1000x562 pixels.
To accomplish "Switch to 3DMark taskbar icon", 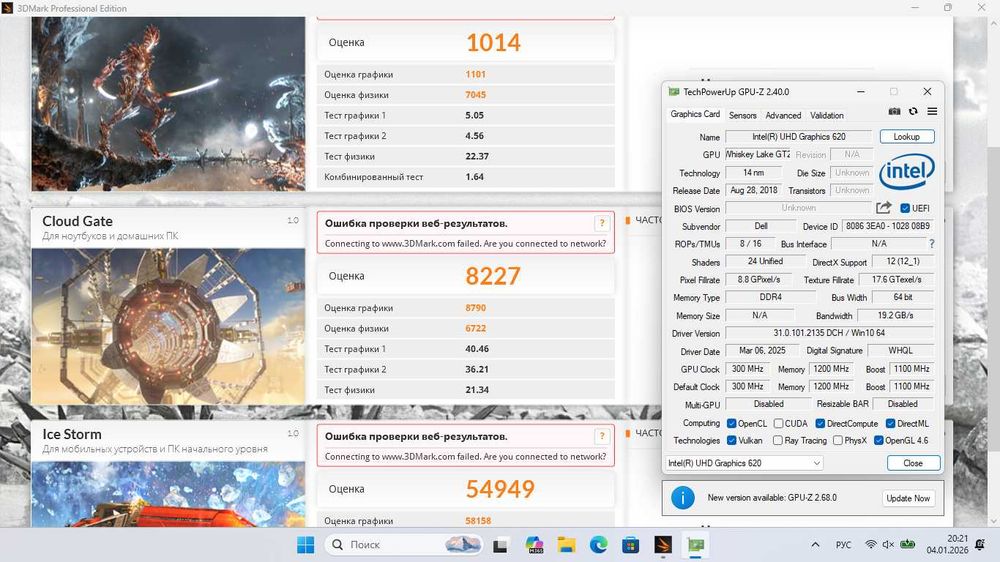I will tap(663, 545).
